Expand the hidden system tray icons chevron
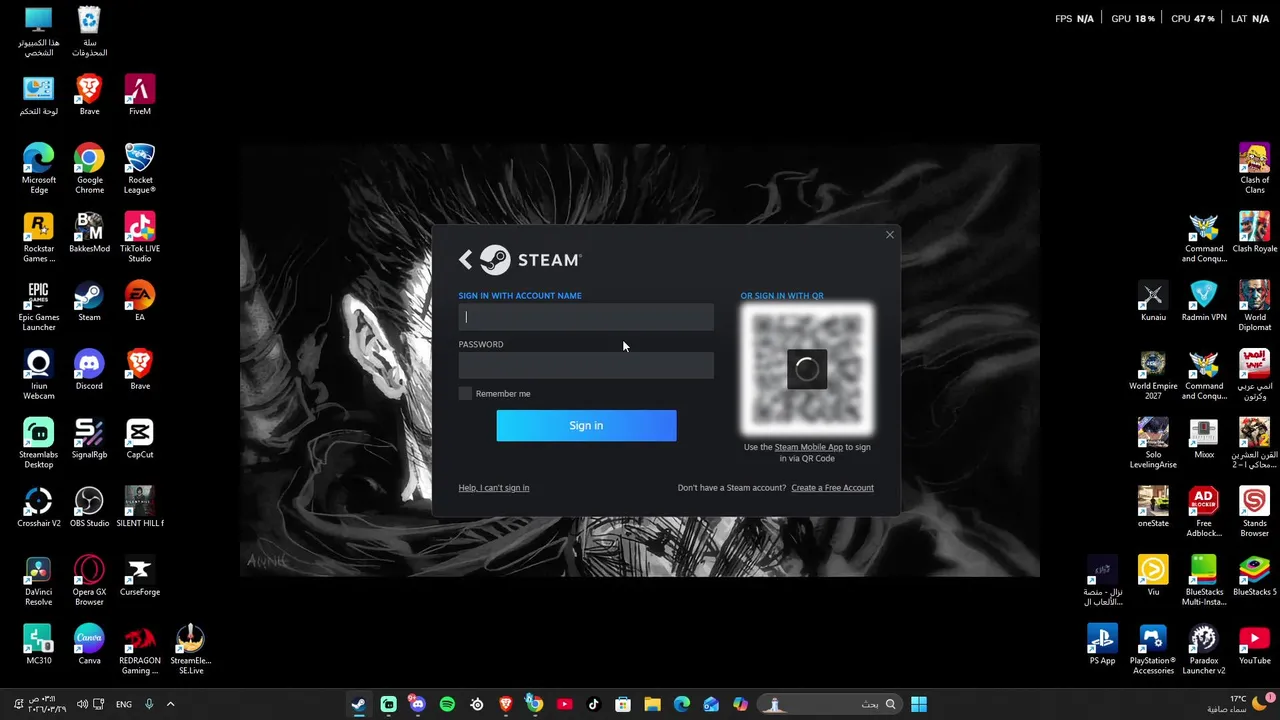Screen dimensions: 1280x720 tap(170, 704)
